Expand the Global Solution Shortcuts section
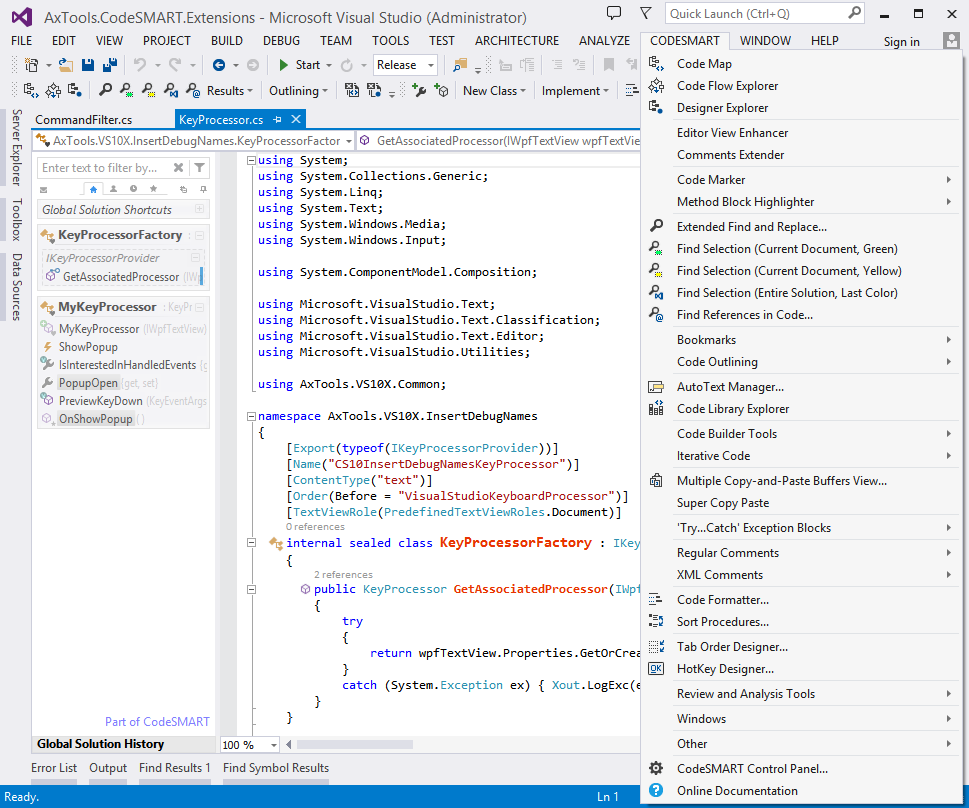Image resolution: width=969 pixels, height=808 pixels. point(200,209)
